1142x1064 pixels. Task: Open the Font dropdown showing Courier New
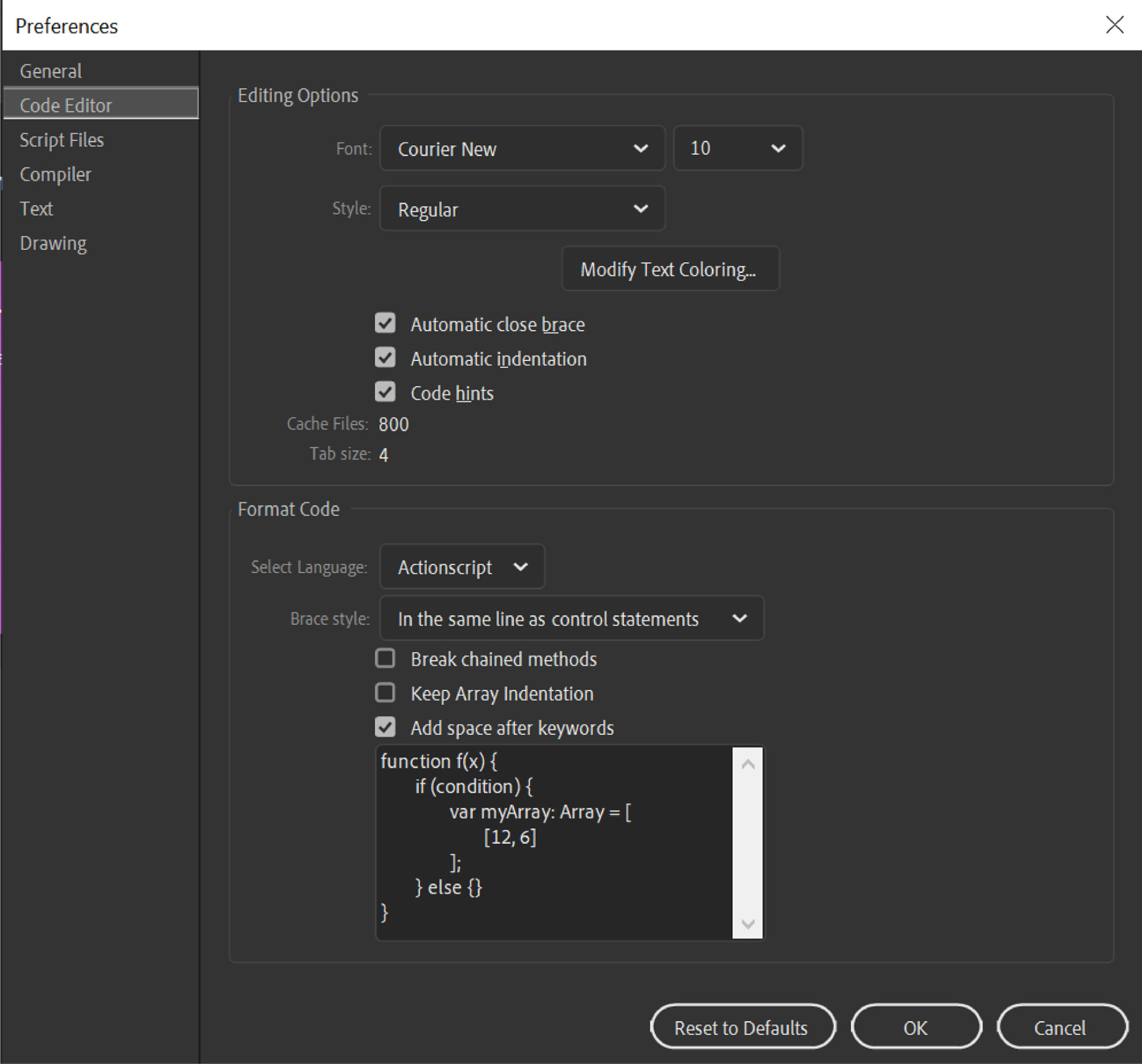click(522, 149)
